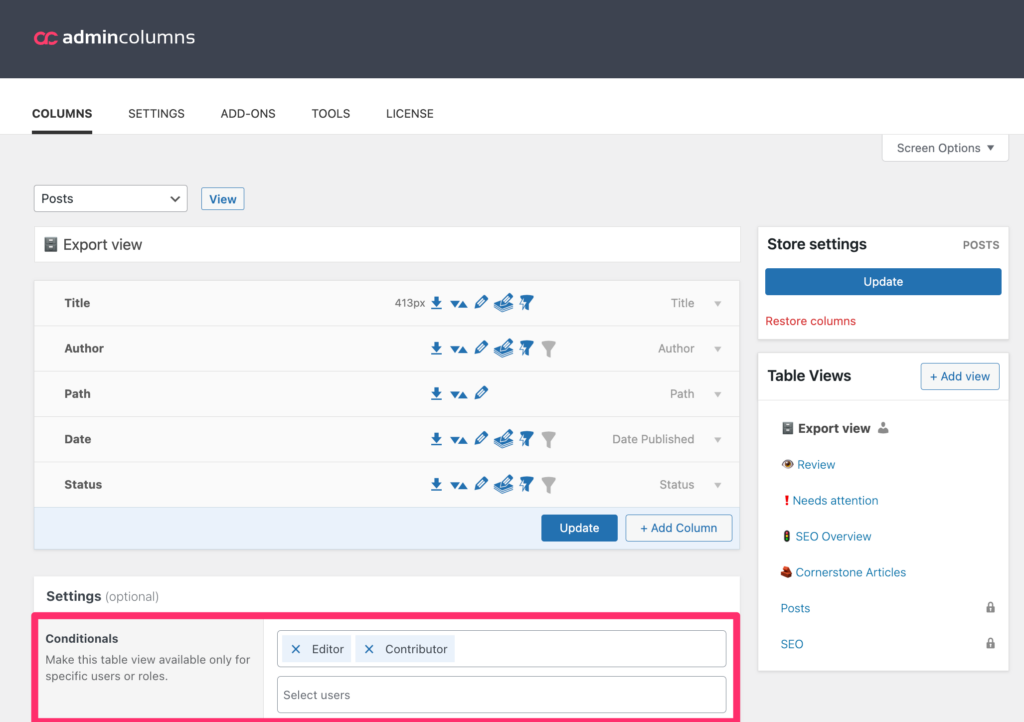The width and height of the screenshot is (1024, 722).
Task: Click the sort icon in the Path row
Action: [458, 394]
